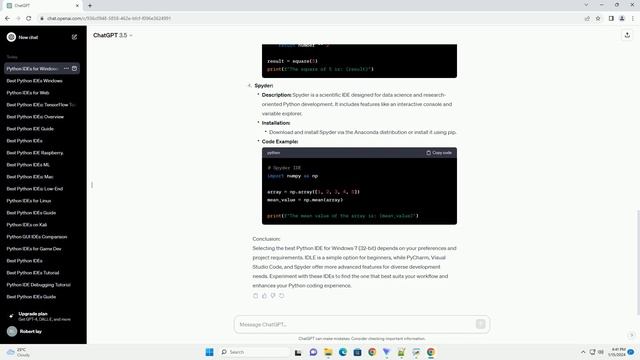Archive the Python IDEs for Windows chat
The width and height of the screenshot is (640, 360).
[x=74, y=69]
